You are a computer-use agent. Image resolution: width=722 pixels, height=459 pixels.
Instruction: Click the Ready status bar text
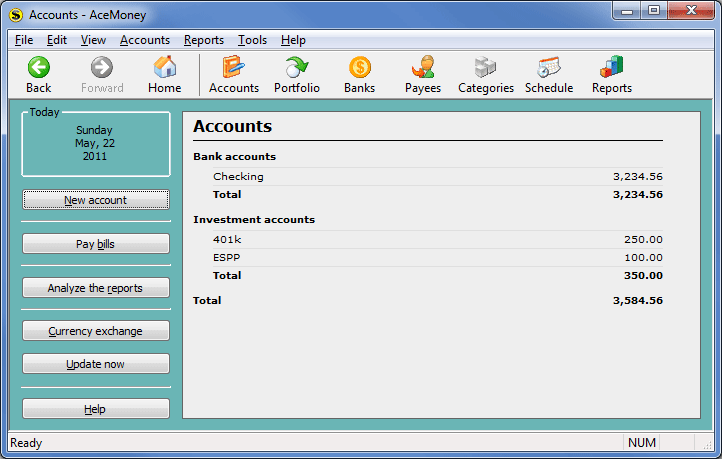click(26, 443)
